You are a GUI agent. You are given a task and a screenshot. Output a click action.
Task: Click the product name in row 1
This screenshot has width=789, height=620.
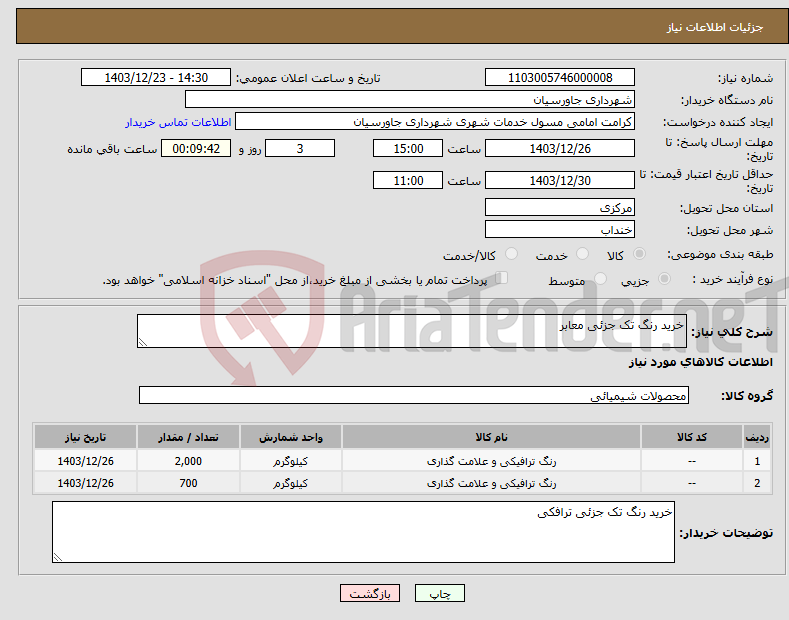point(491,461)
